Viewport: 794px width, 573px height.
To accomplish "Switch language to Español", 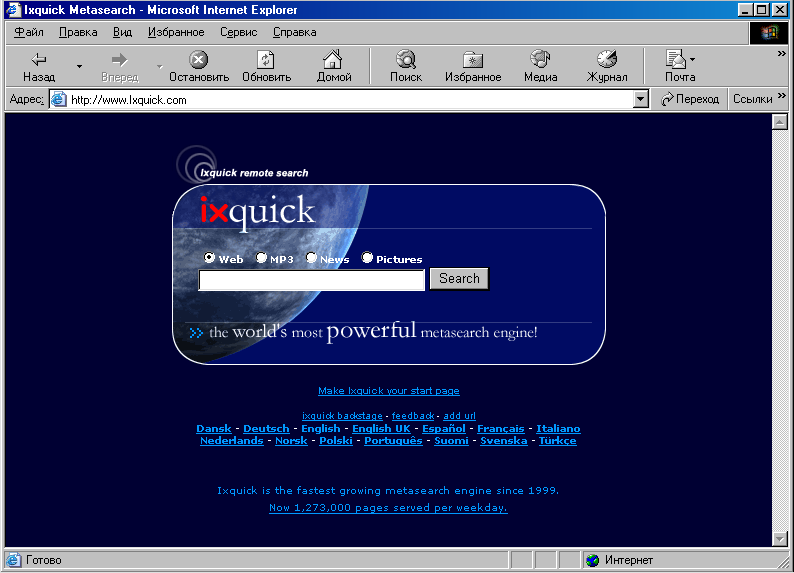I will pos(444,429).
